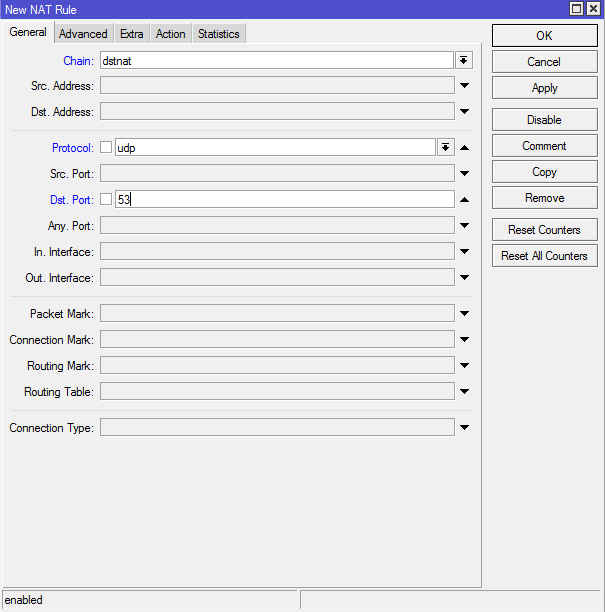Switch to the Action tab
The width and height of the screenshot is (605, 612).
[x=171, y=34]
